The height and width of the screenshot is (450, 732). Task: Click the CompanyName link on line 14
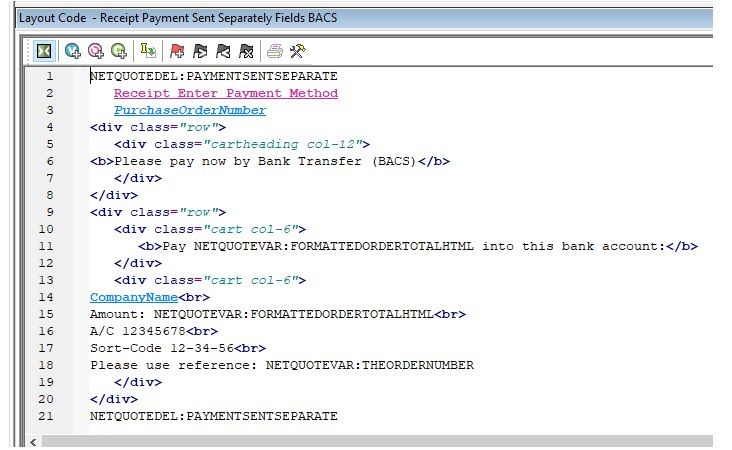[x=133, y=297]
